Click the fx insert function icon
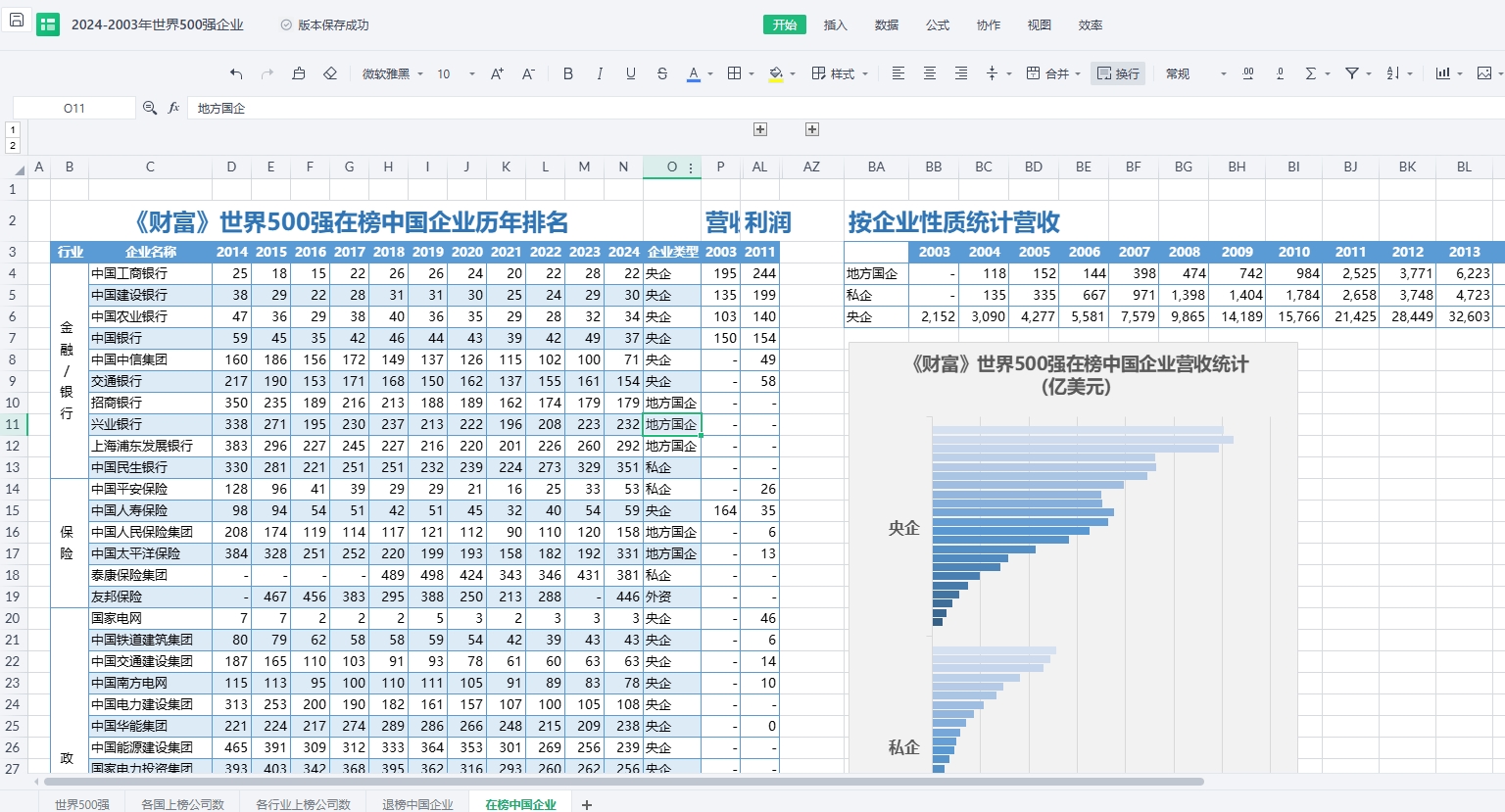 pos(174,108)
